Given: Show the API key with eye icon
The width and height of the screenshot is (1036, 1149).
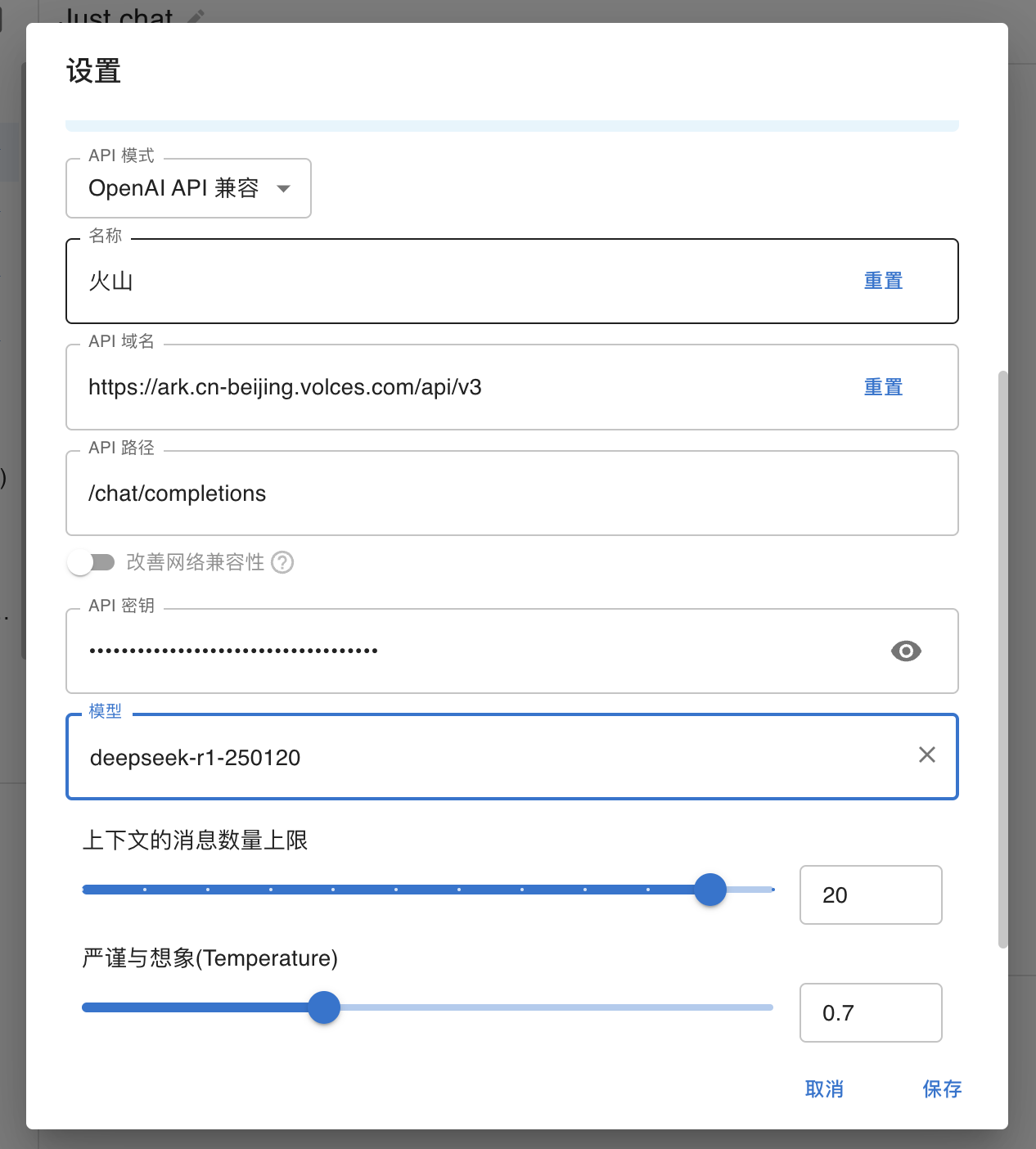Looking at the screenshot, I should tap(906, 651).
